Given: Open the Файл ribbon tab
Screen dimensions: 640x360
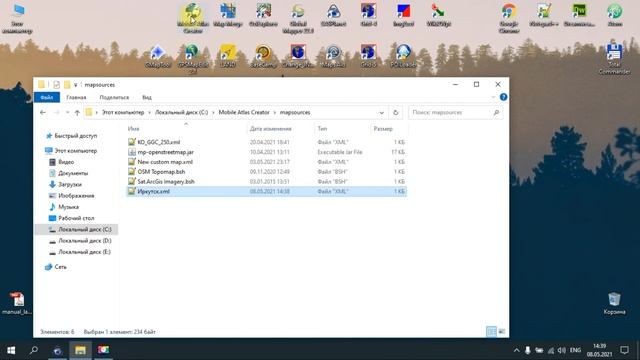Looking at the screenshot, I should [x=47, y=97].
